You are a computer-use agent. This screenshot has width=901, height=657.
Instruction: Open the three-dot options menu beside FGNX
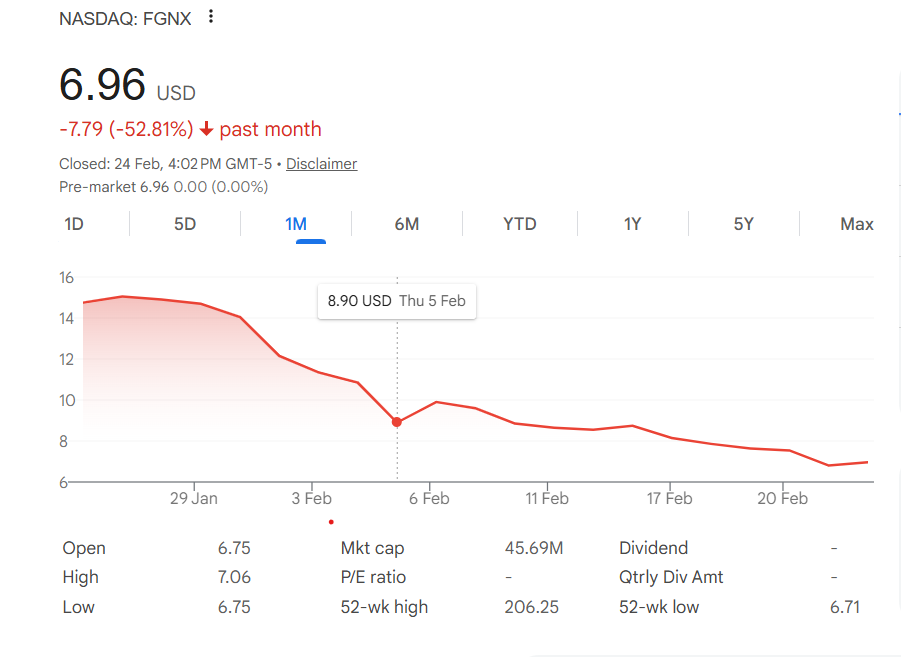[x=210, y=17]
